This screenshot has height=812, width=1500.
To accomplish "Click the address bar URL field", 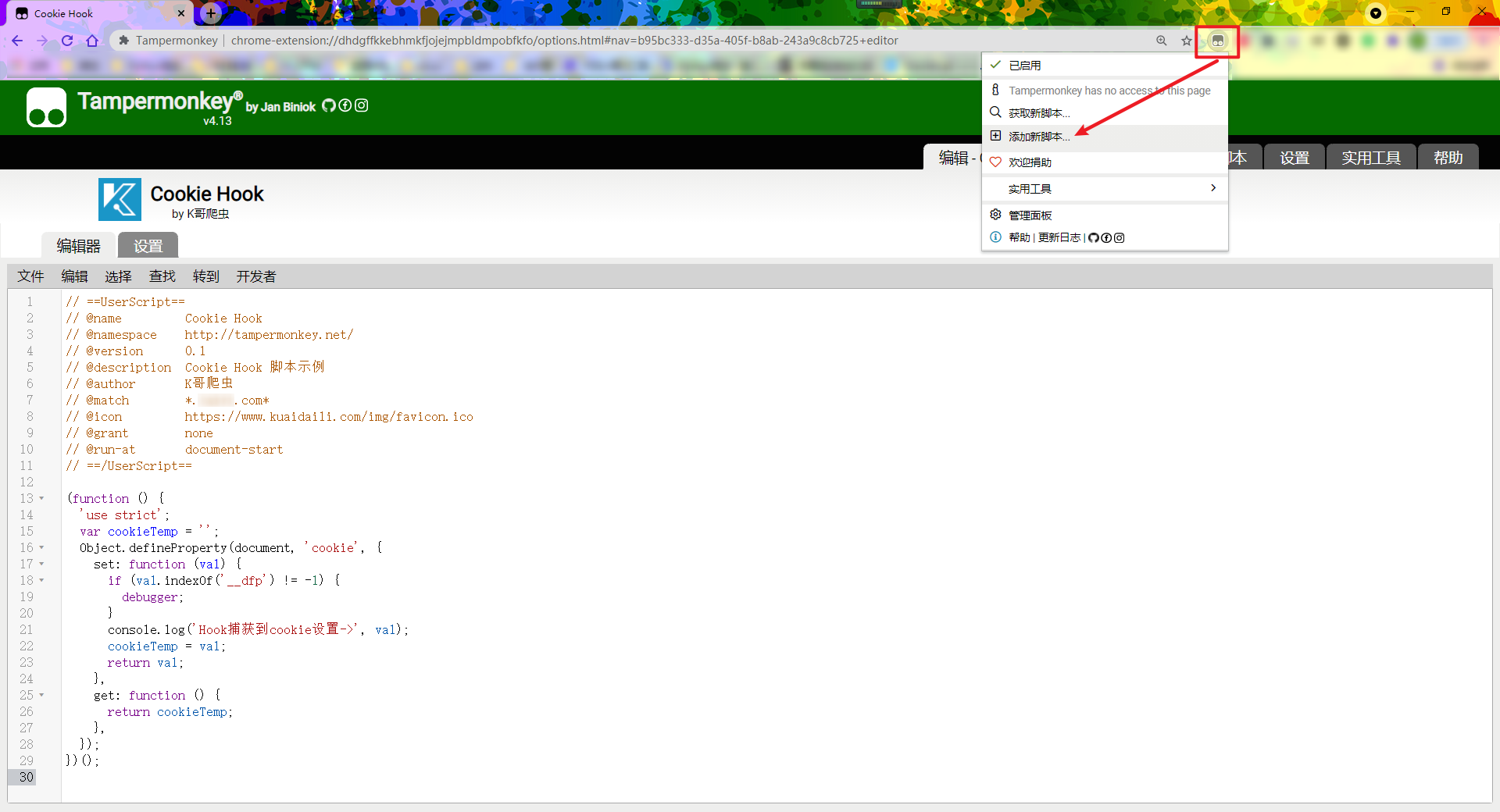I will [564, 41].
